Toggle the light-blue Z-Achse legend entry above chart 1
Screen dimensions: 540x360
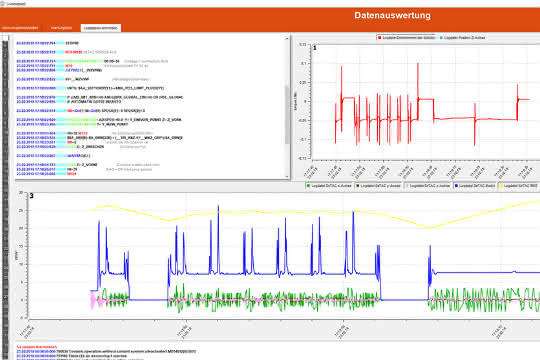point(462,38)
